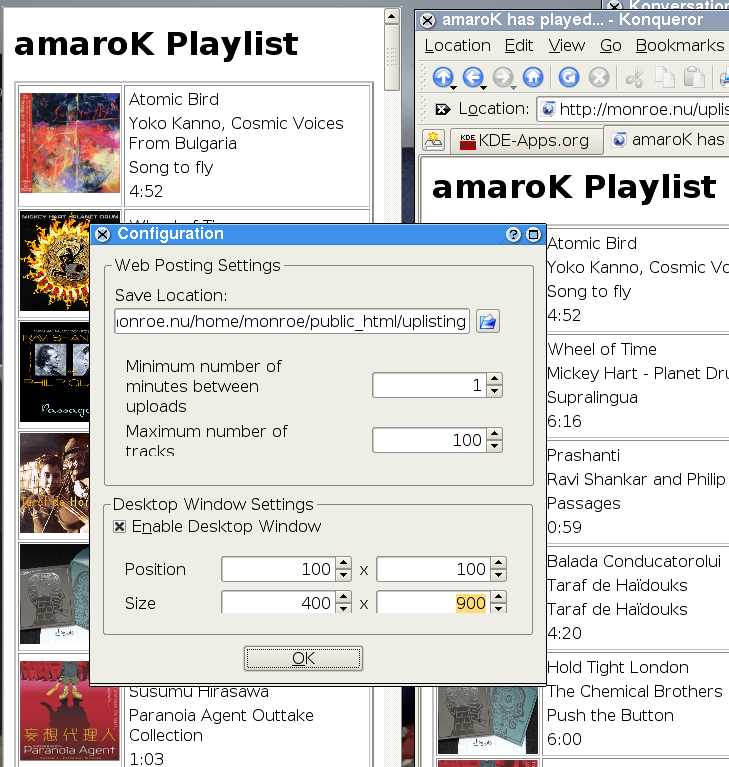
Task: Click the Copy icon in Konqueror toolbar
Action: point(664,77)
